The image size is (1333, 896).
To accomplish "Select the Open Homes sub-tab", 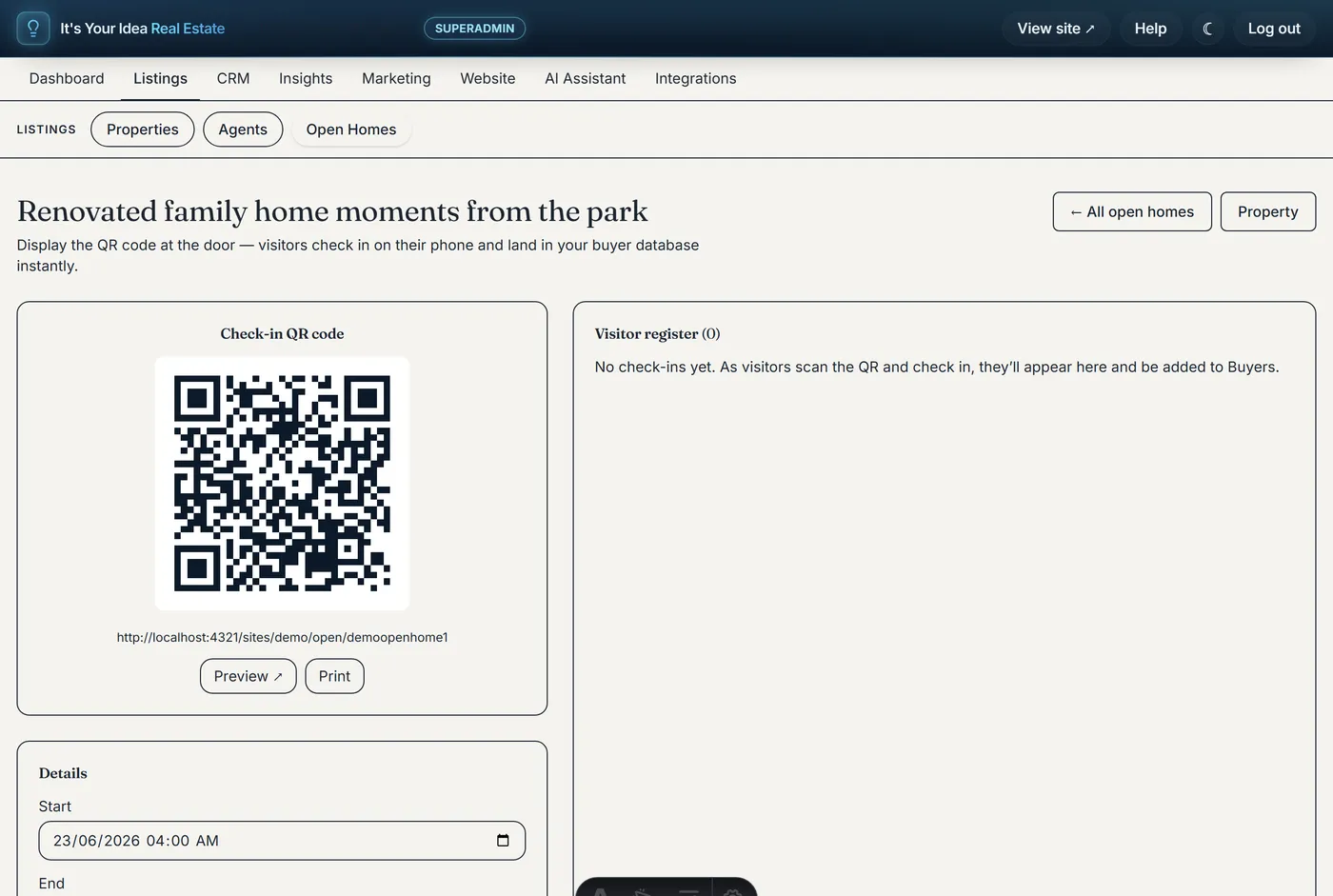I will (x=351, y=129).
